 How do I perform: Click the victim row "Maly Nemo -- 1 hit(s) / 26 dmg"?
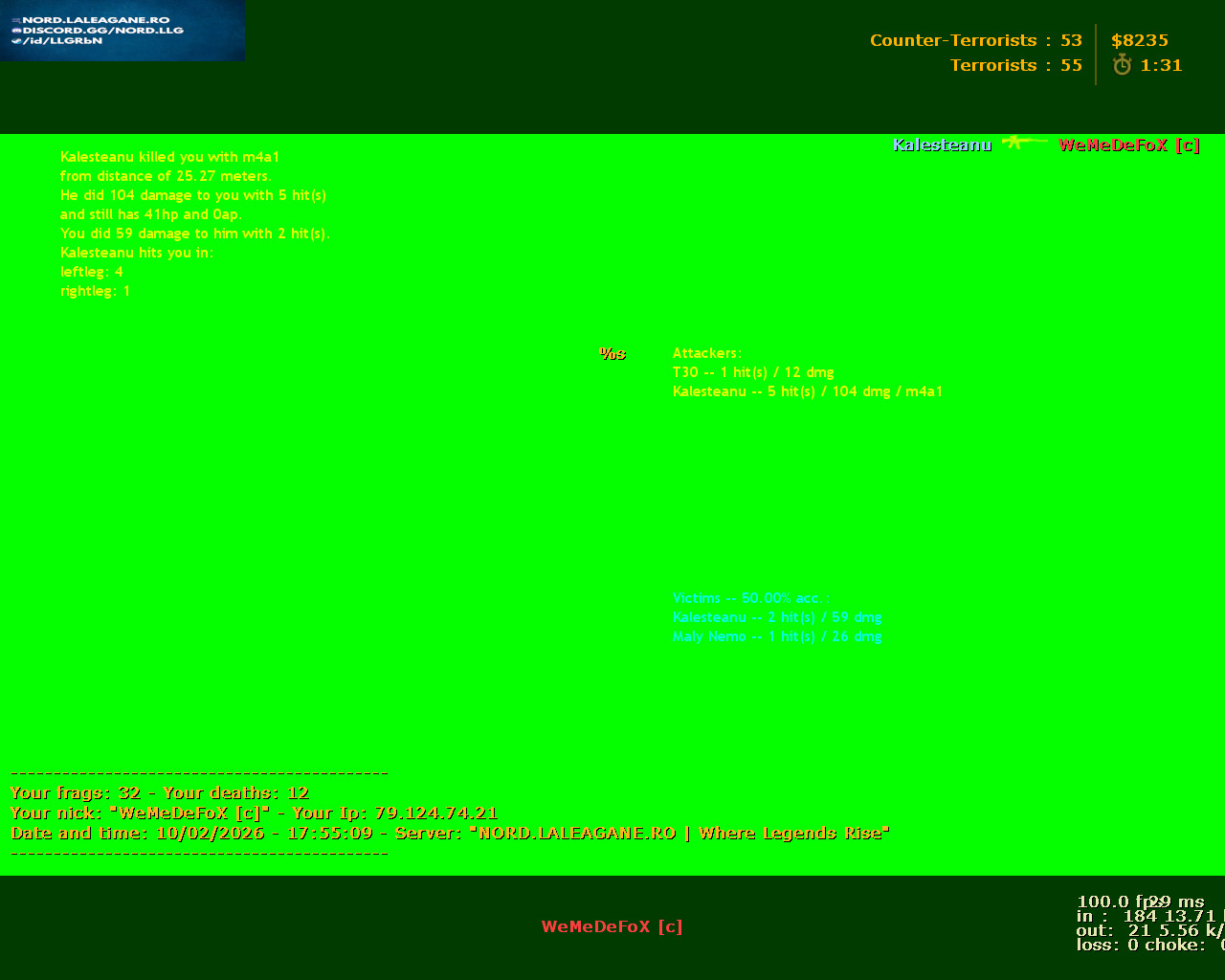[x=777, y=636]
